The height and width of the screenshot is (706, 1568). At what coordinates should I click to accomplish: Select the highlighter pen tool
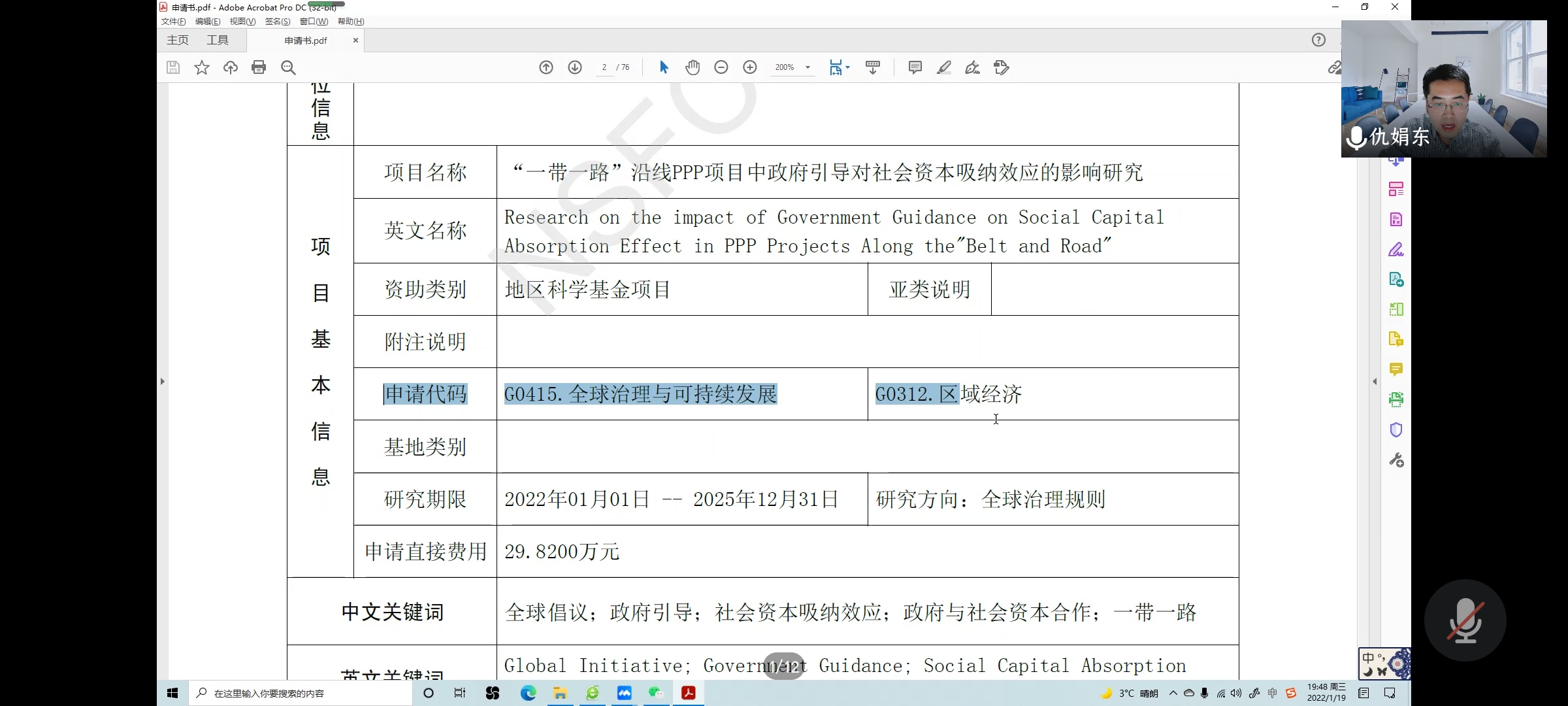pos(943,67)
